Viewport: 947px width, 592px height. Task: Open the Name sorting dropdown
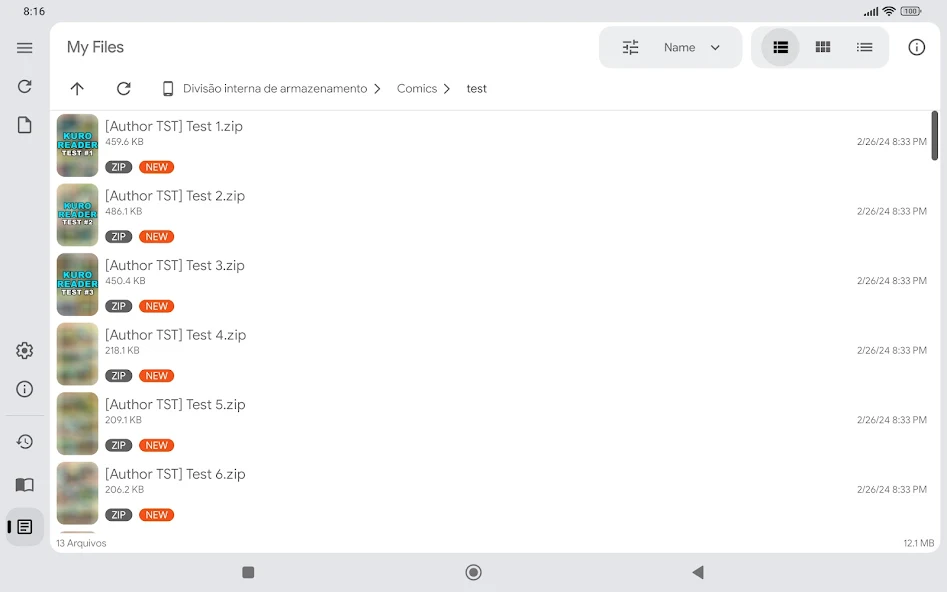(x=692, y=47)
